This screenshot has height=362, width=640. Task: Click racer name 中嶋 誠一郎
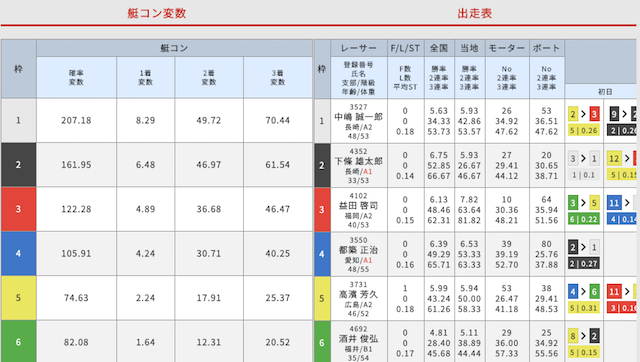[358, 117]
